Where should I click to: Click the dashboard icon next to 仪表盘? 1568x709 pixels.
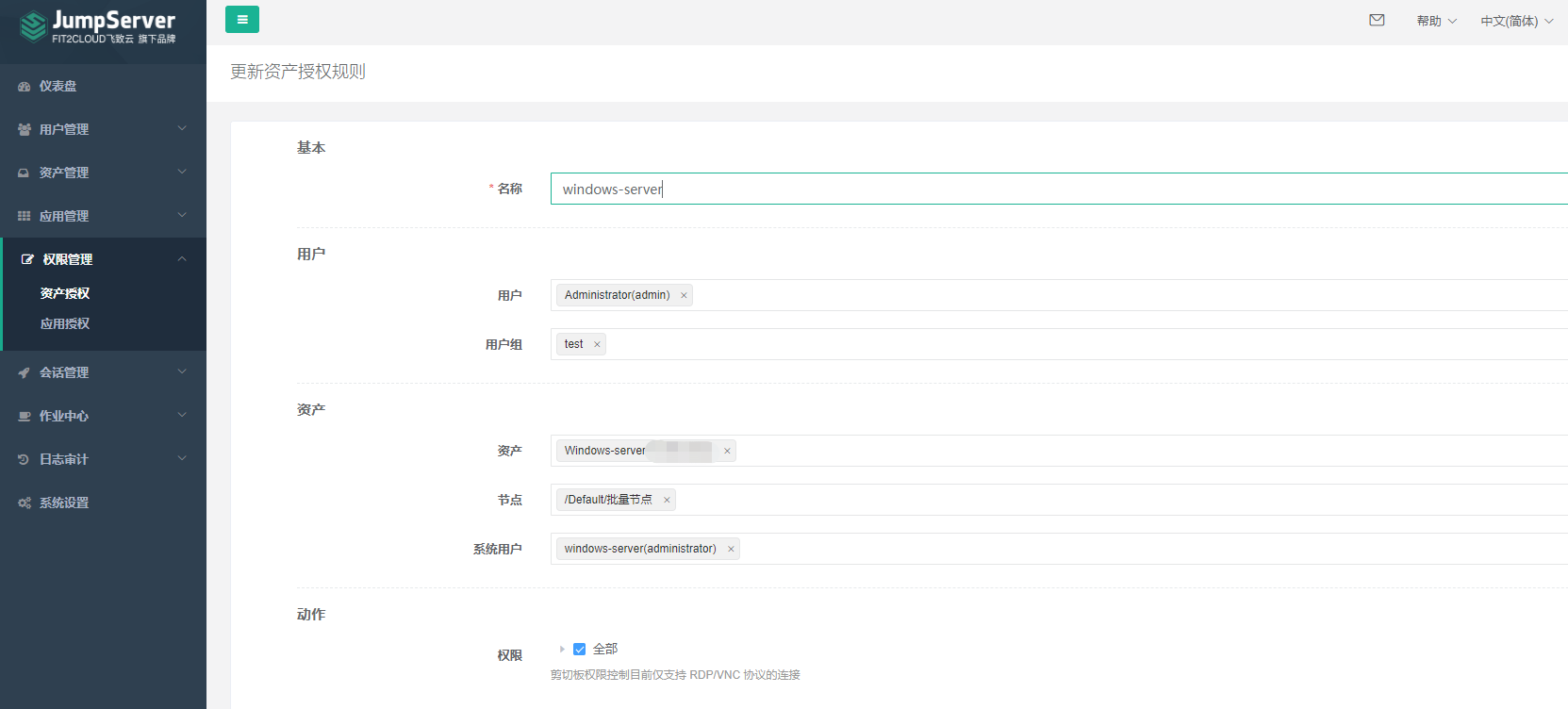[24, 86]
